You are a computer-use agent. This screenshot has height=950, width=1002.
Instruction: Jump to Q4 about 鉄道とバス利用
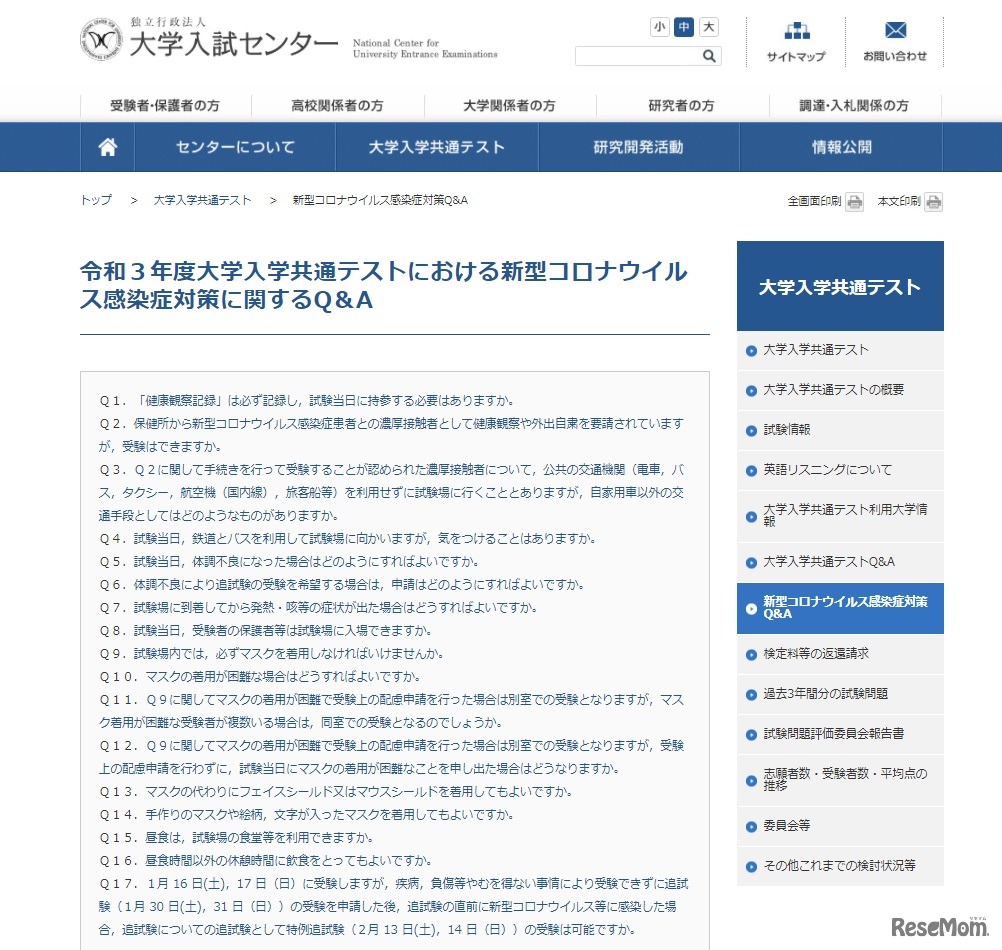tap(348, 539)
